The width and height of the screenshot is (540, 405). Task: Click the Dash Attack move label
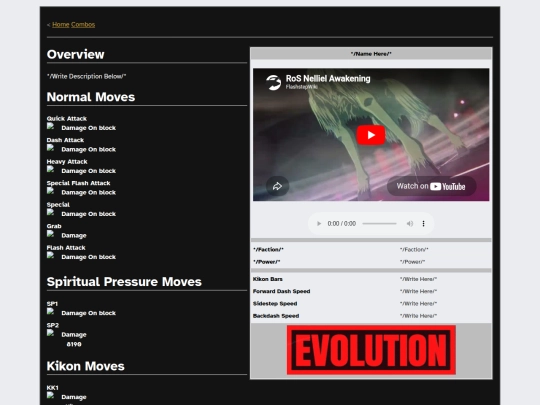[65, 140]
